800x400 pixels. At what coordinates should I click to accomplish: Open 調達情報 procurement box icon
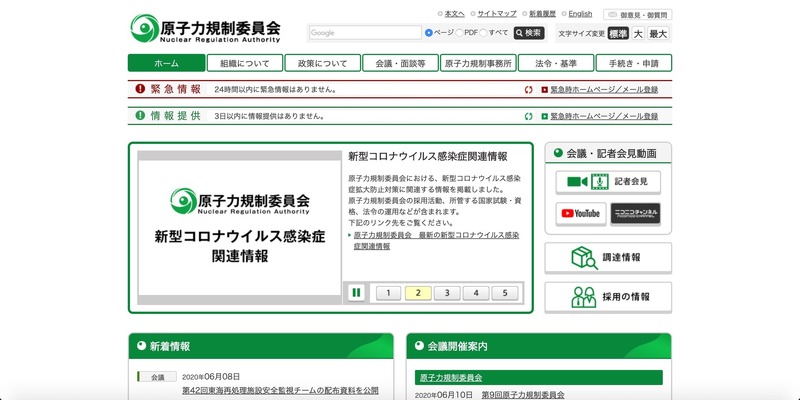click(584, 258)
